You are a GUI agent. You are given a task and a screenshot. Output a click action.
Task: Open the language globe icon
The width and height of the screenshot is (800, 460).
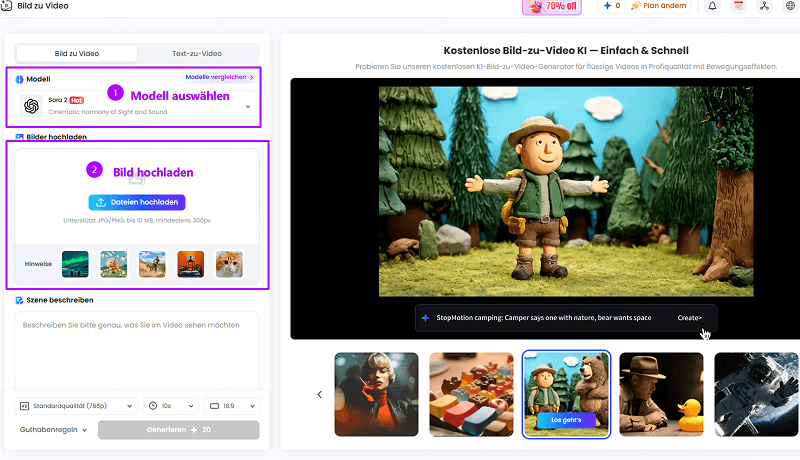(x=790, y=6)
